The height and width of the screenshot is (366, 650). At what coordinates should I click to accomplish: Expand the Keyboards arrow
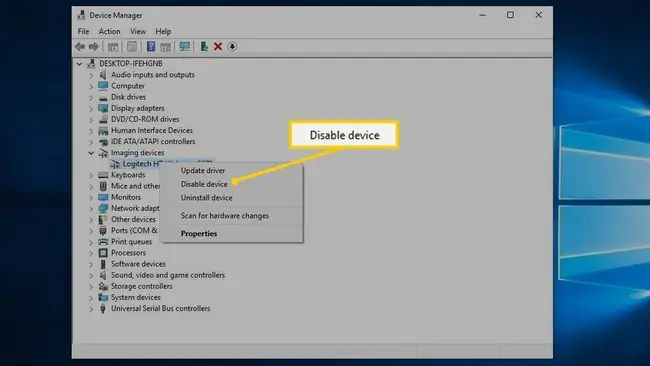91,175
